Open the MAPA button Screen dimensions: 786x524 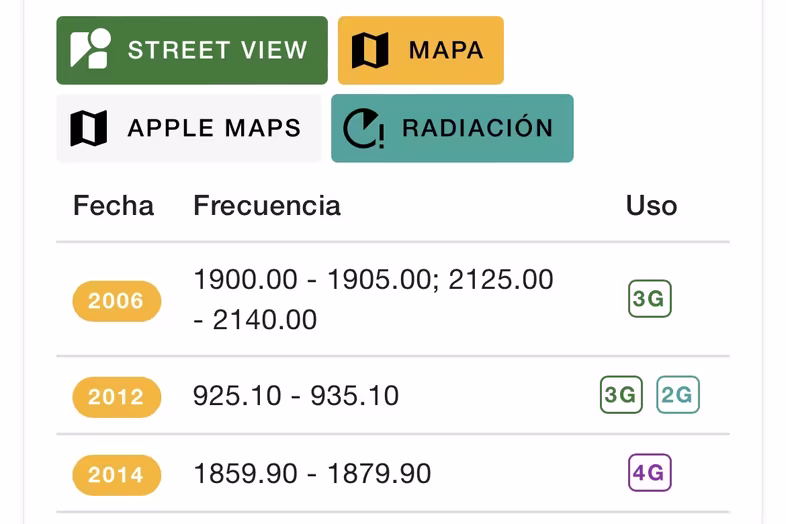pos(421,50)
